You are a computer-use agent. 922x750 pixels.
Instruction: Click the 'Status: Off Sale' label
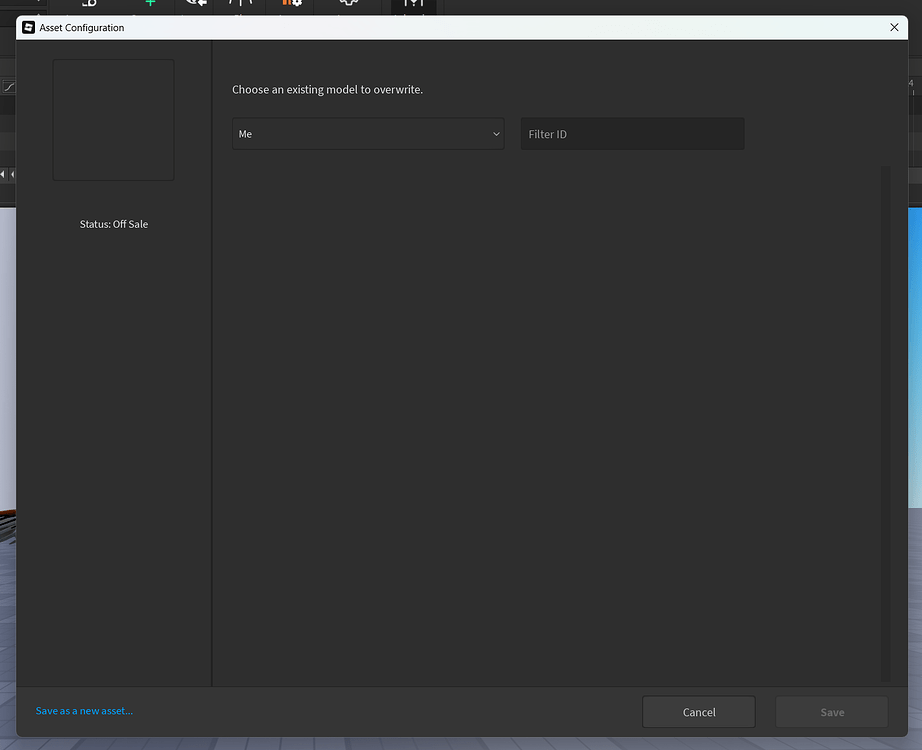[113, 224]
